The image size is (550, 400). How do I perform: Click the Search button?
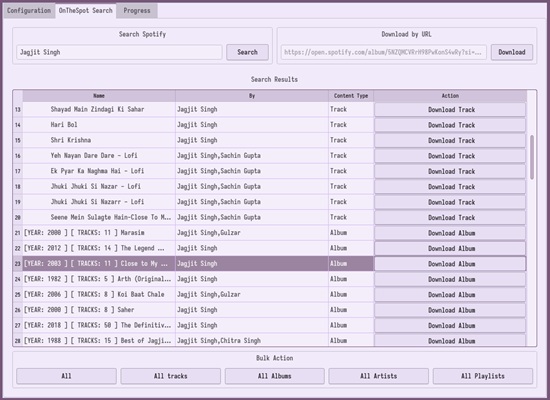click(247, 52)
